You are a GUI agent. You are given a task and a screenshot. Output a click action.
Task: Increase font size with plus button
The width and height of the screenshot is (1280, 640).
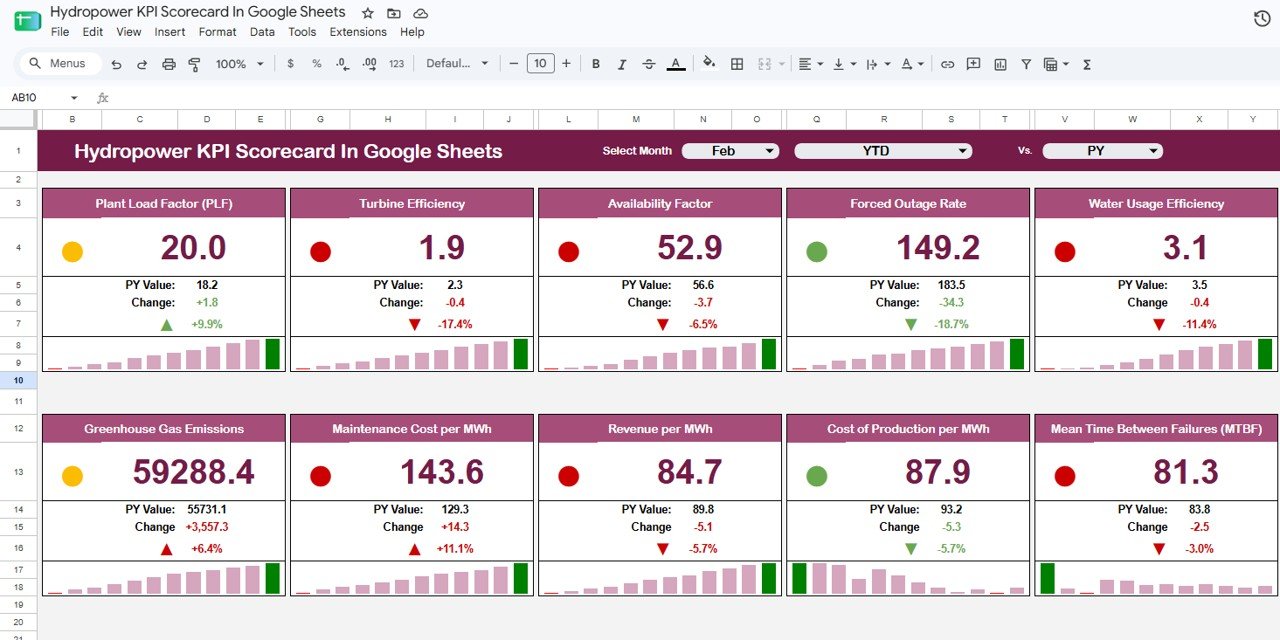[566, 64]
